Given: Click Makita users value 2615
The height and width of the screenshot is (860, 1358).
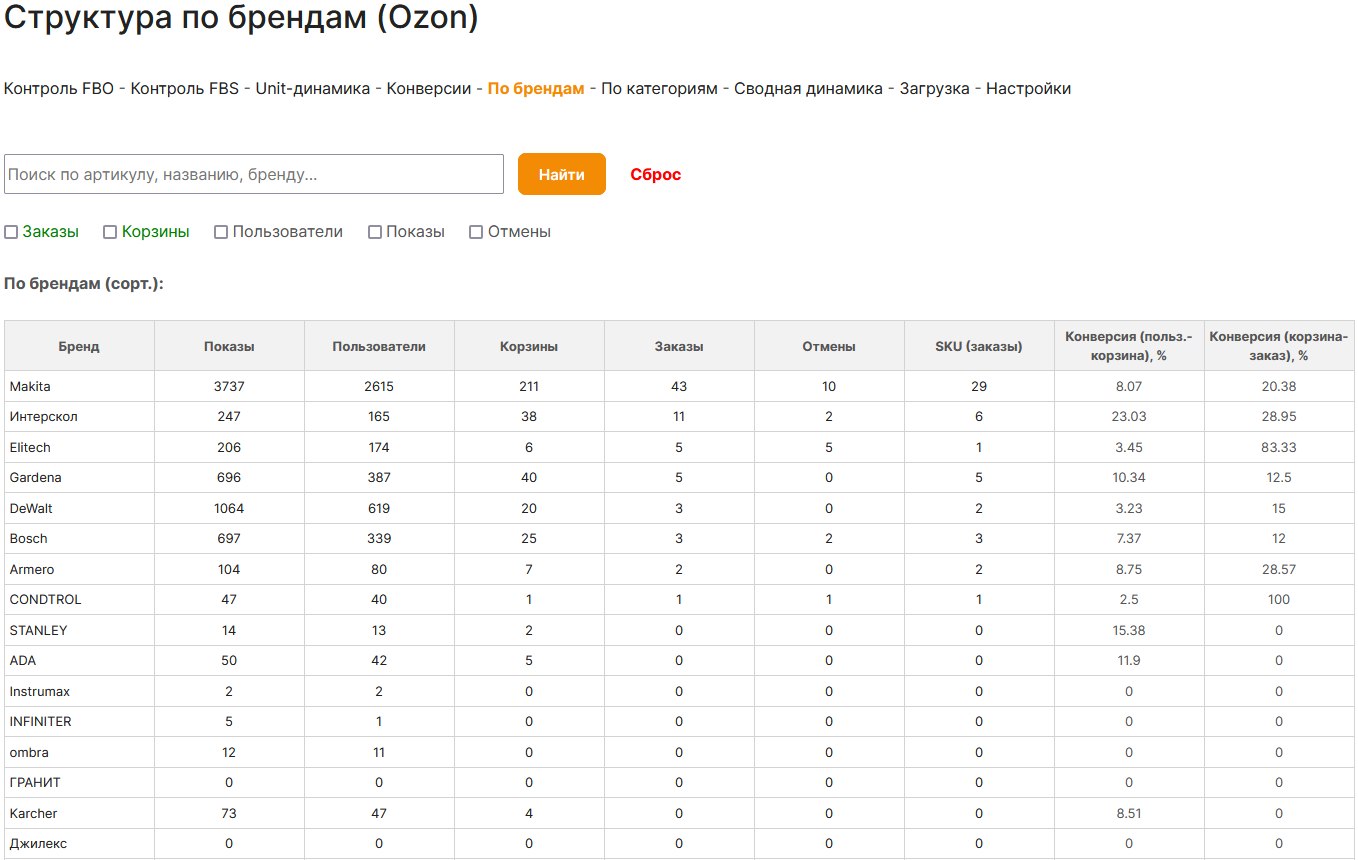Looking at the screenshot, I should (x=379, y=386).
